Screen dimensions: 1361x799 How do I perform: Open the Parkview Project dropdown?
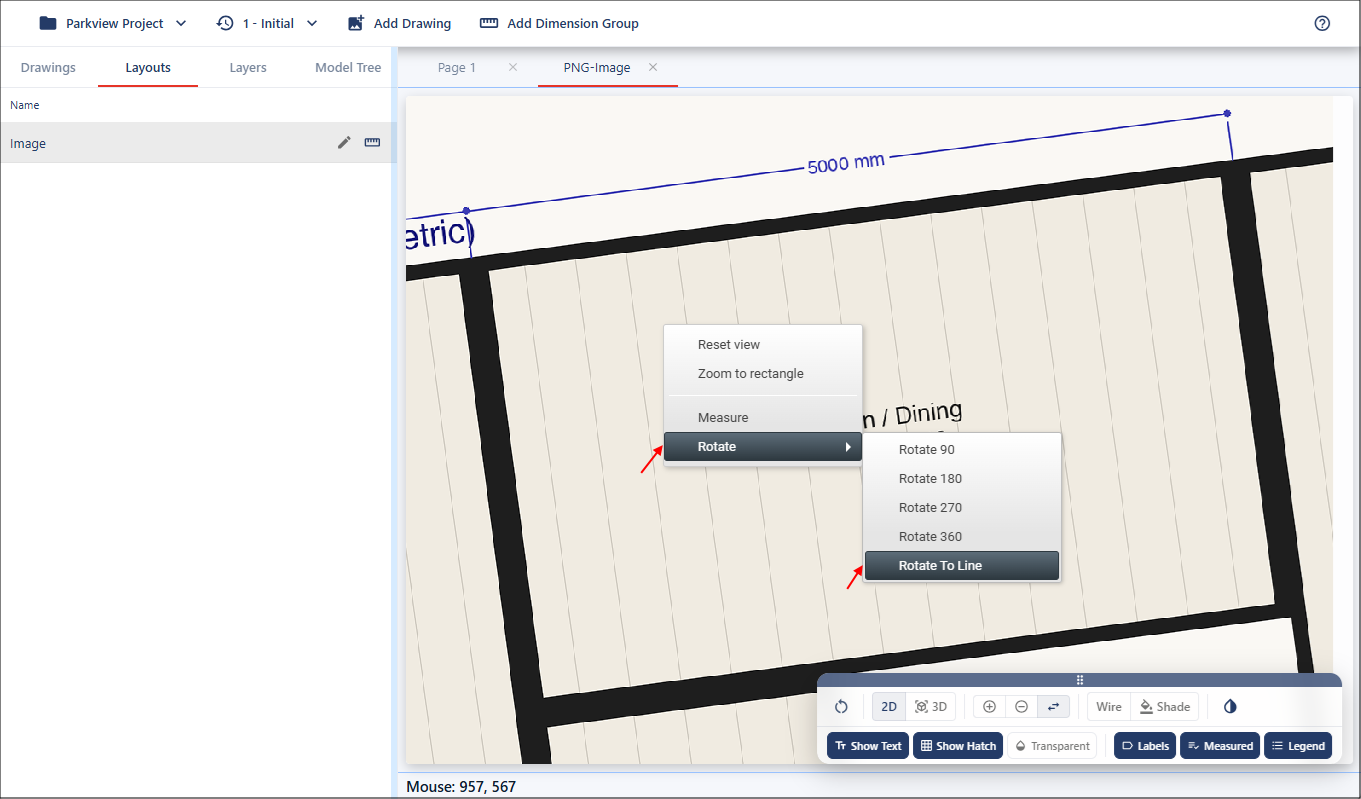tap(113, 23)
